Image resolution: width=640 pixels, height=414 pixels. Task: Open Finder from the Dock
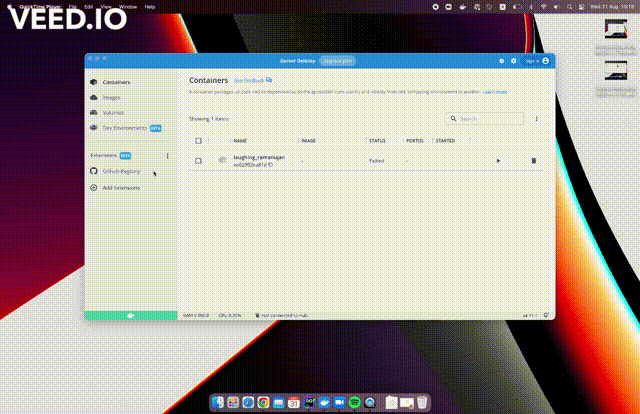click(x=218, y=403)
